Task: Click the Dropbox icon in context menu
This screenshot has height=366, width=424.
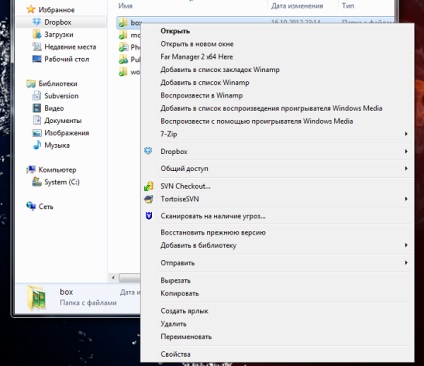Action: pos(148,151)
